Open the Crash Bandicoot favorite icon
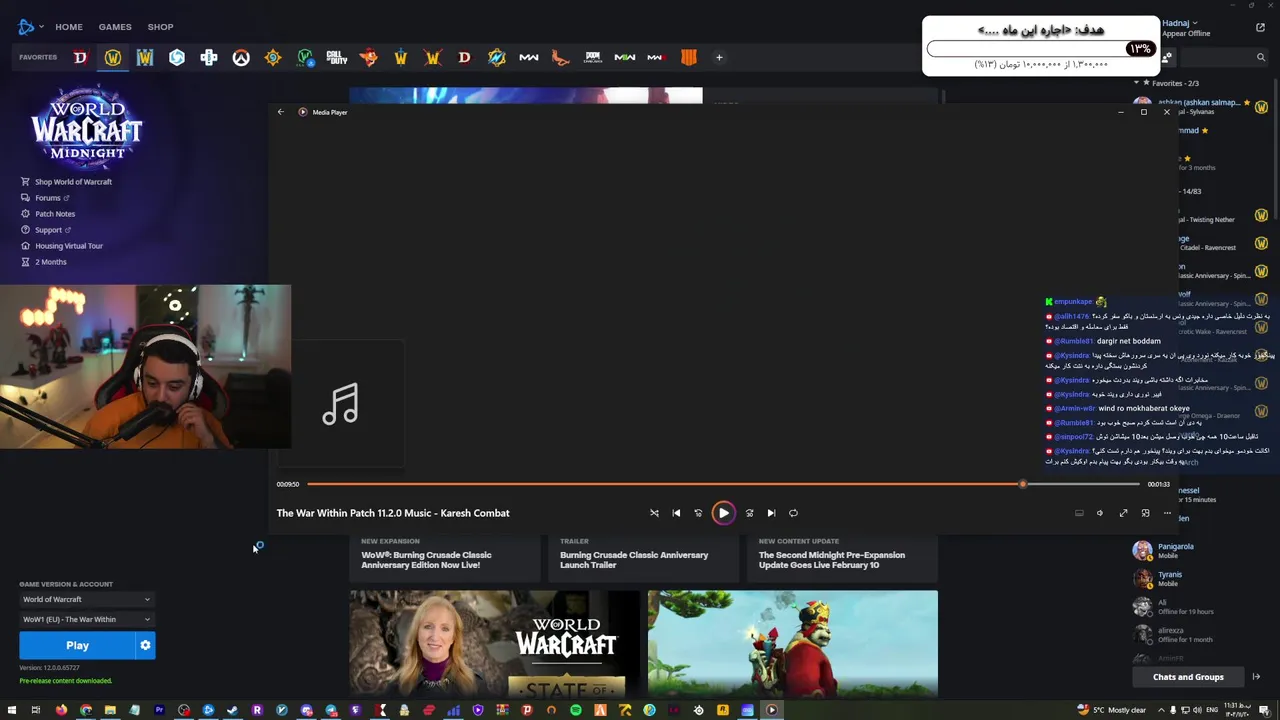Viewport: 1280px width, 720px height. click(369, 57)
